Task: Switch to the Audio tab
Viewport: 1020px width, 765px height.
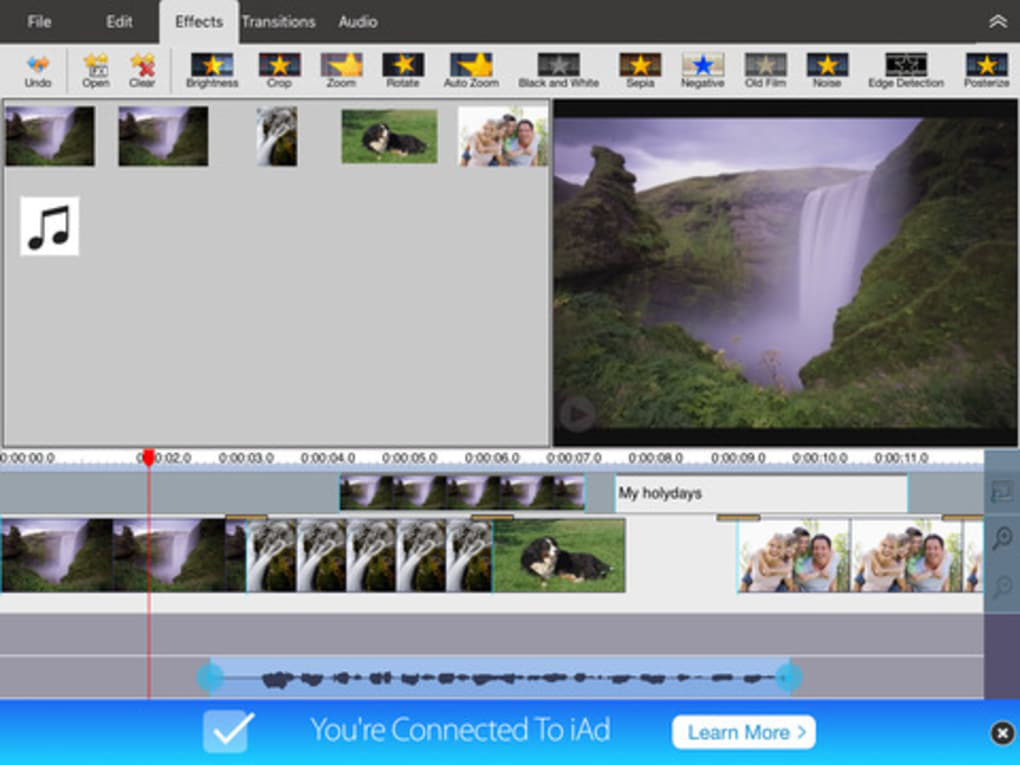Action: pyautogui.click(x=358, y=21)
